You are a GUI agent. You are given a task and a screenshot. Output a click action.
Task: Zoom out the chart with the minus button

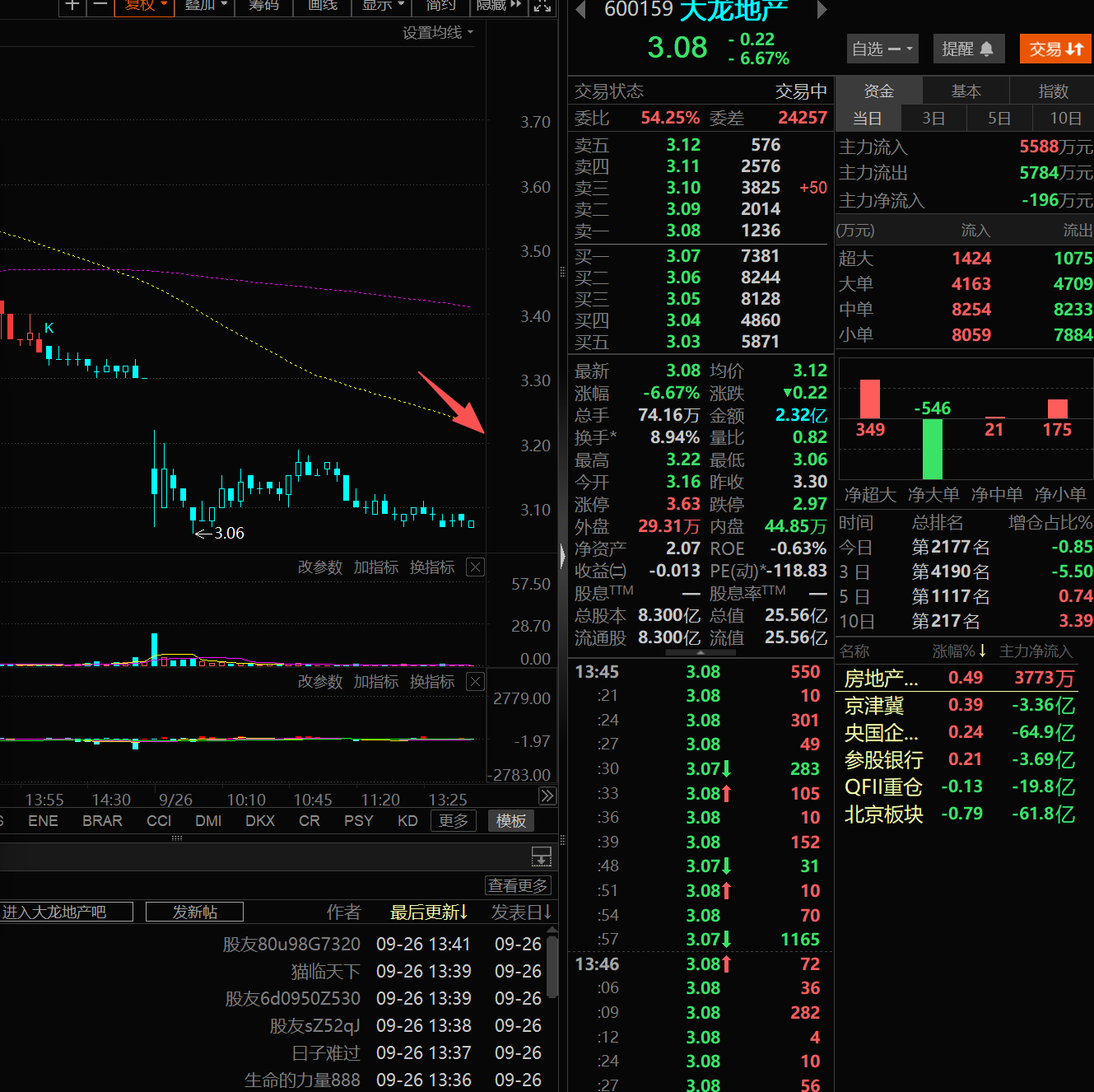(x=100, y=6)
